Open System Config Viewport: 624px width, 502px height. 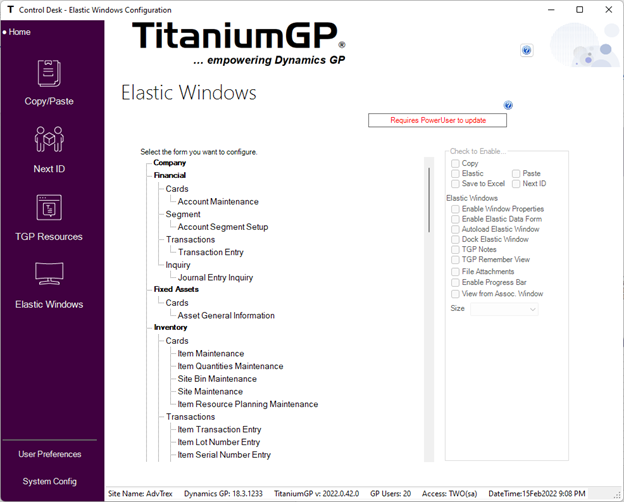coord(50,481)
